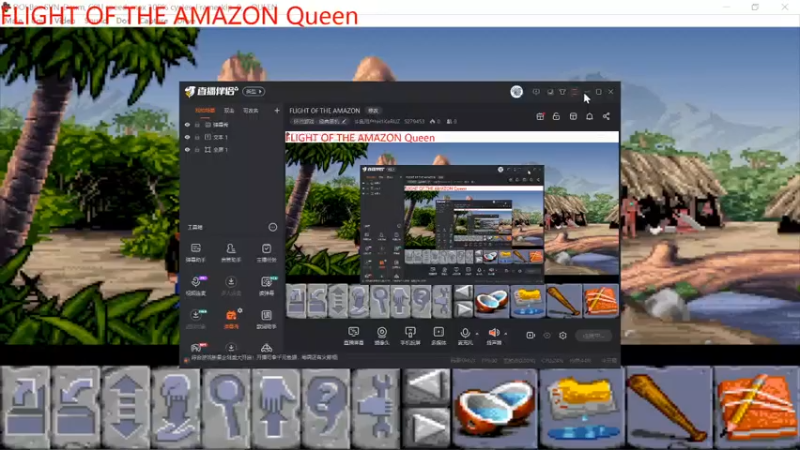
Task: Pick the coconut halves inventory item
Action: [495, 408]
